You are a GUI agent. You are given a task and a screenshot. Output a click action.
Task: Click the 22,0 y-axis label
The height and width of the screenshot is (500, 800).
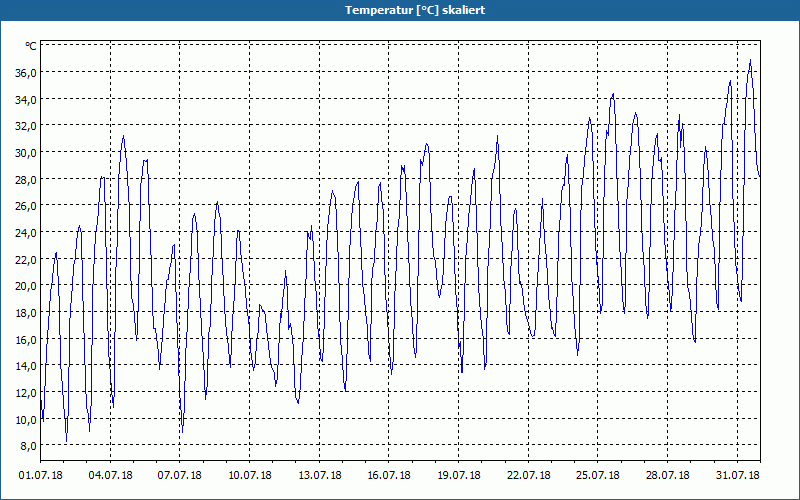coord(26,260)
